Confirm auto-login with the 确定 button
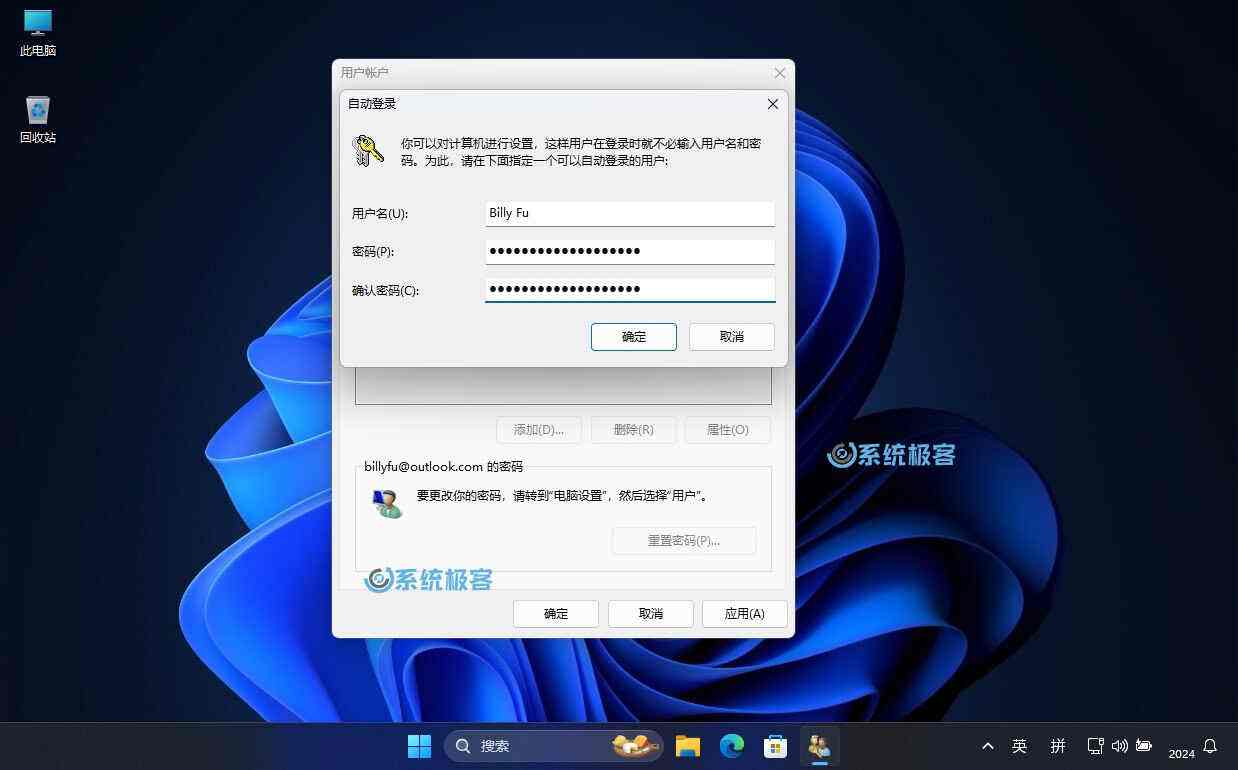Screen dimensions: 1238x770 633,337
